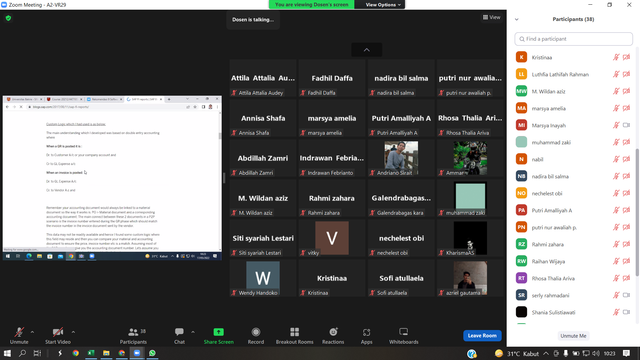Image resolution: width=640 pixels, height=360 pixels.
Task: Open Windows search from taskbar
Action: coord(22,353)
